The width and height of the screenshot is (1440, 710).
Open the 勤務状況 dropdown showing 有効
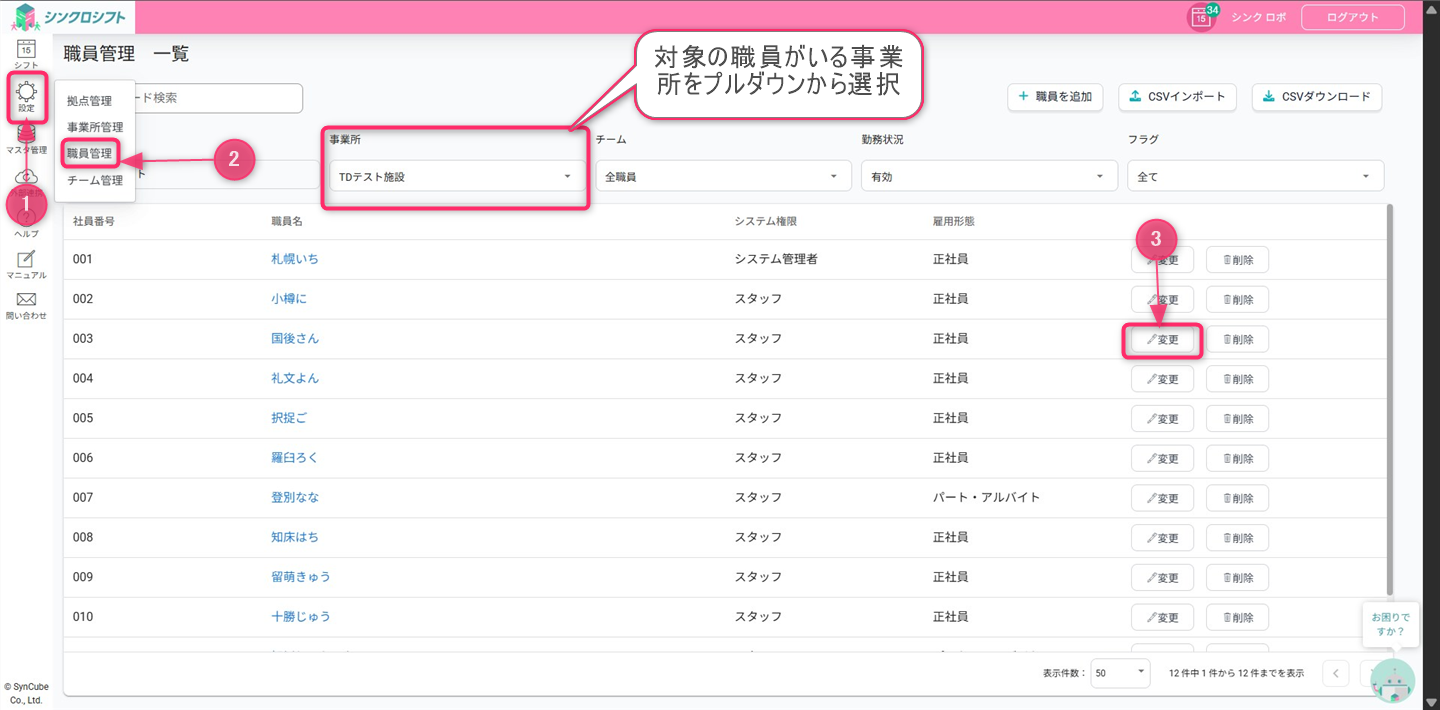coord(989,176)
